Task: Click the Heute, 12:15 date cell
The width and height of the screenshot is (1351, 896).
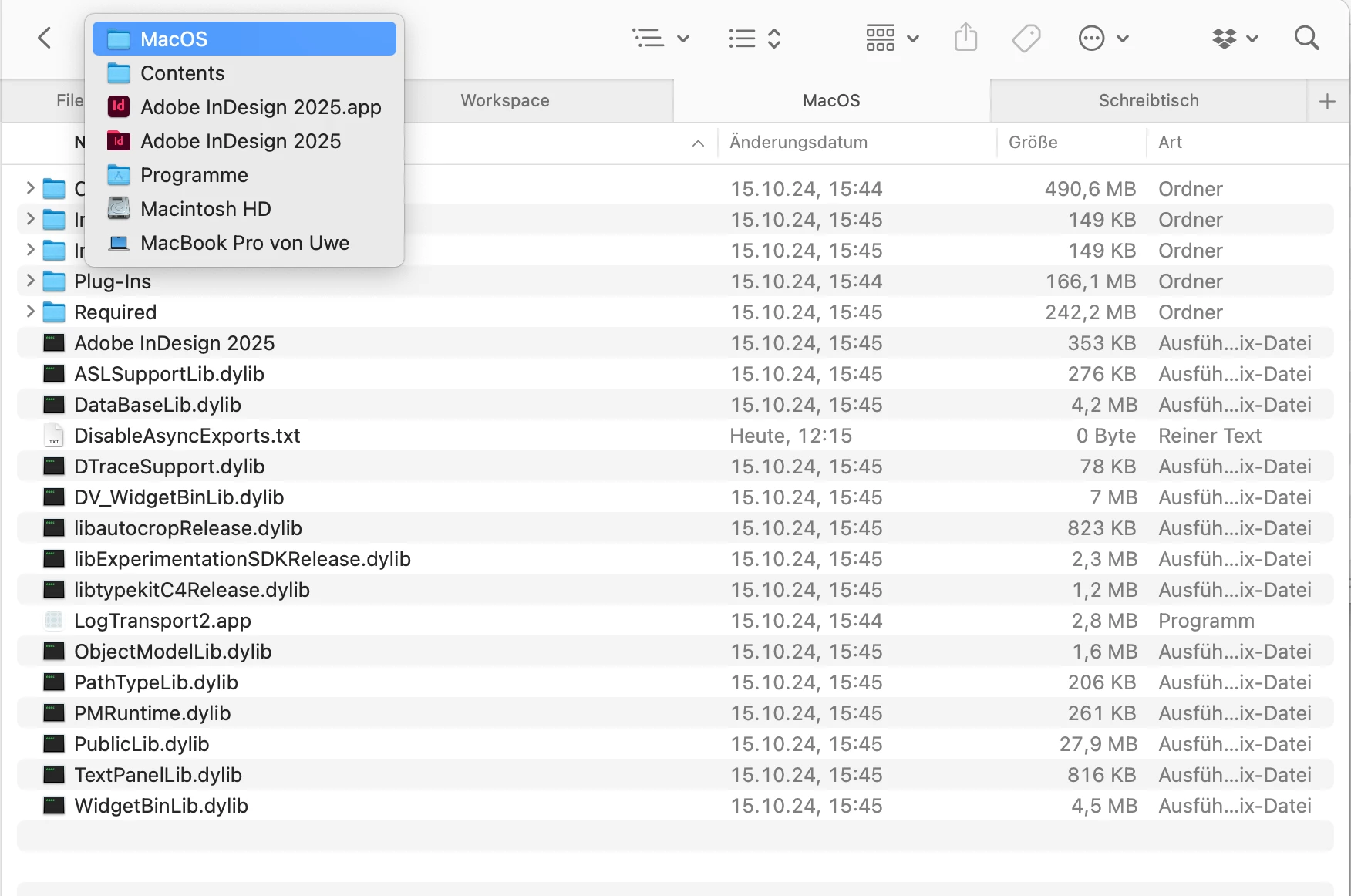Action: [x=791, y=436]
